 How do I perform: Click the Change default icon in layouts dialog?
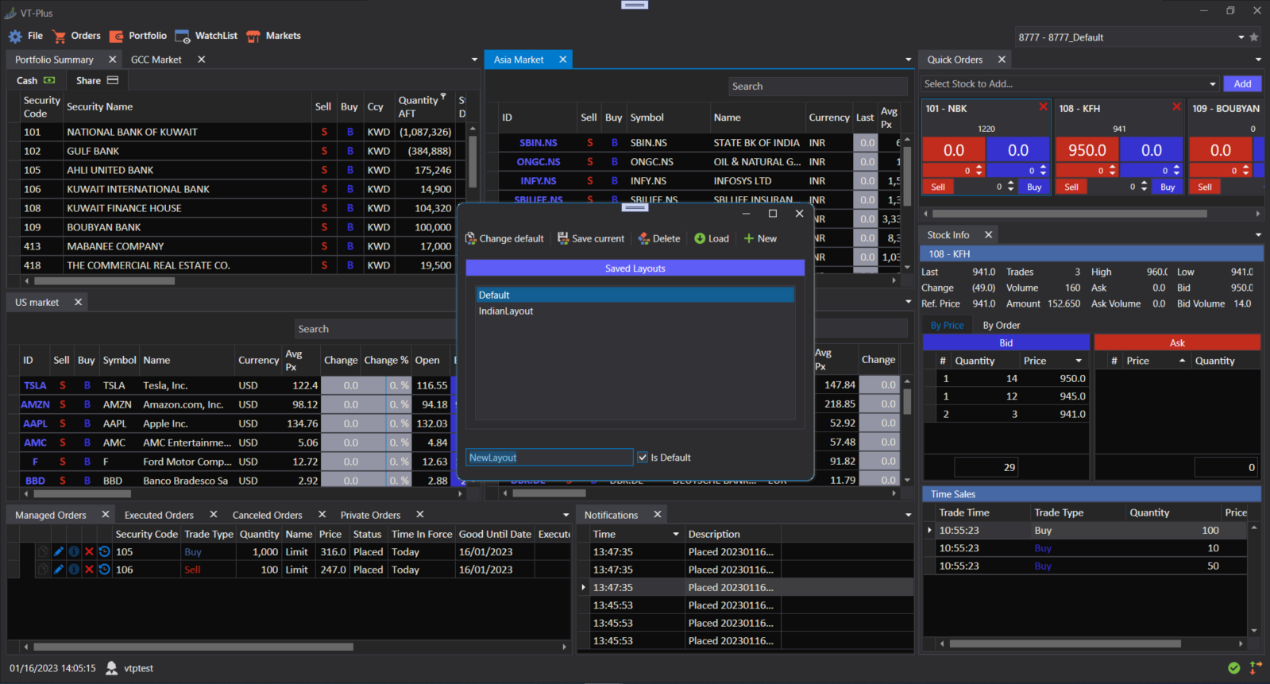[471, 239]
